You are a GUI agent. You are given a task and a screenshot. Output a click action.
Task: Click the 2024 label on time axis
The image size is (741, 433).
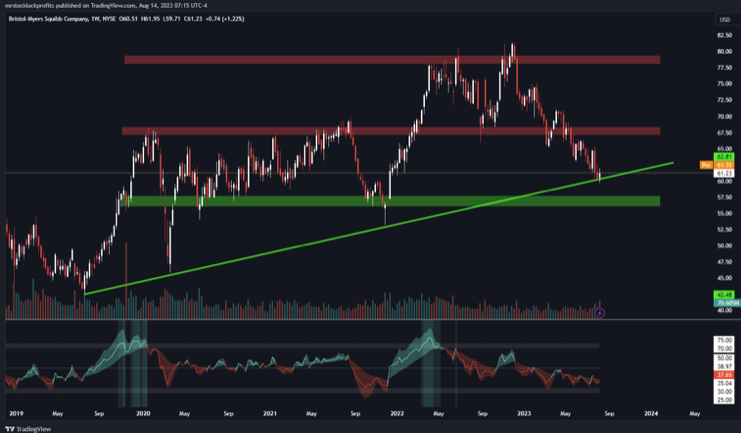pyautogui.click(x=651, y=412)
